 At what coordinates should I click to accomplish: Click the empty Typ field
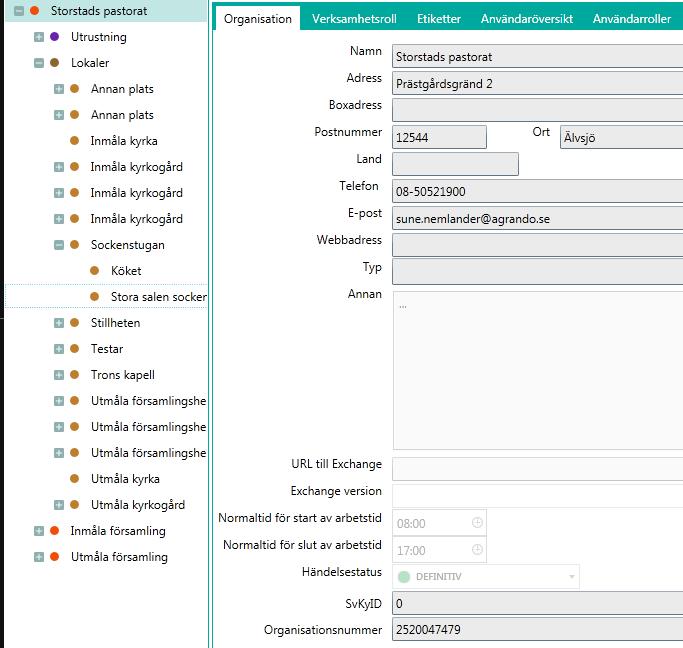coord(538,272)
